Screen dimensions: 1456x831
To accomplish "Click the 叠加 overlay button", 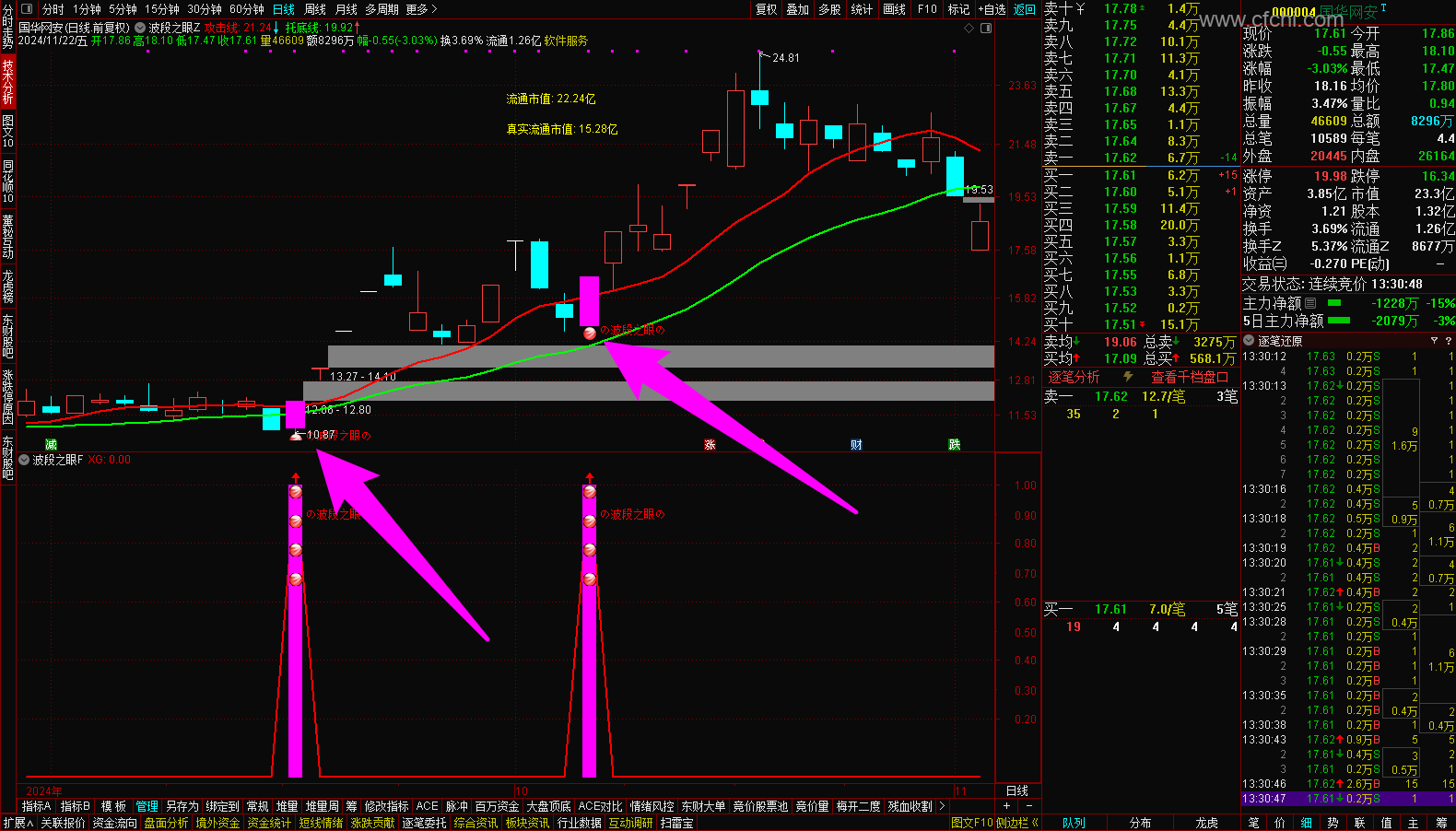I will point(798,9).
